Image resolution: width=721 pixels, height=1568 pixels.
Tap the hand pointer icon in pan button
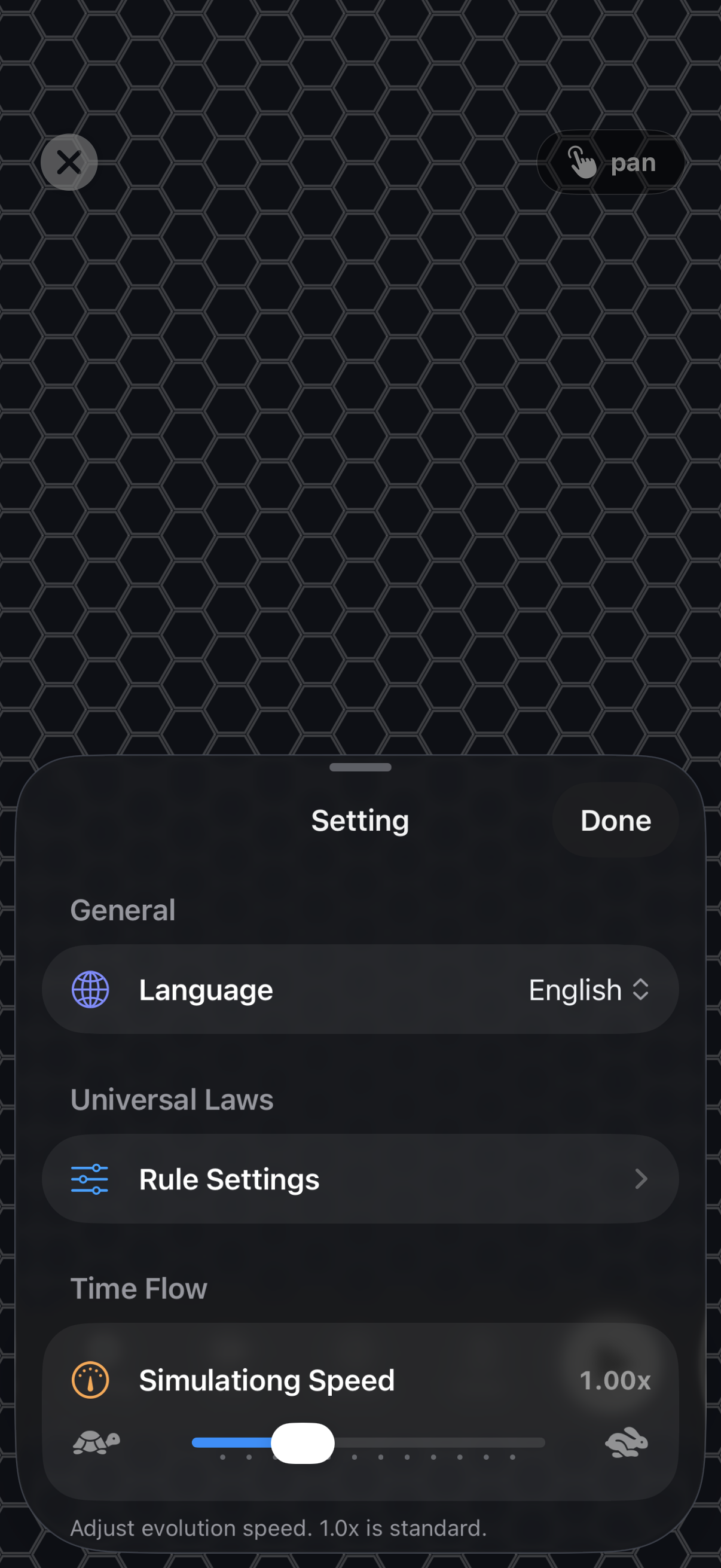[582, 162]
